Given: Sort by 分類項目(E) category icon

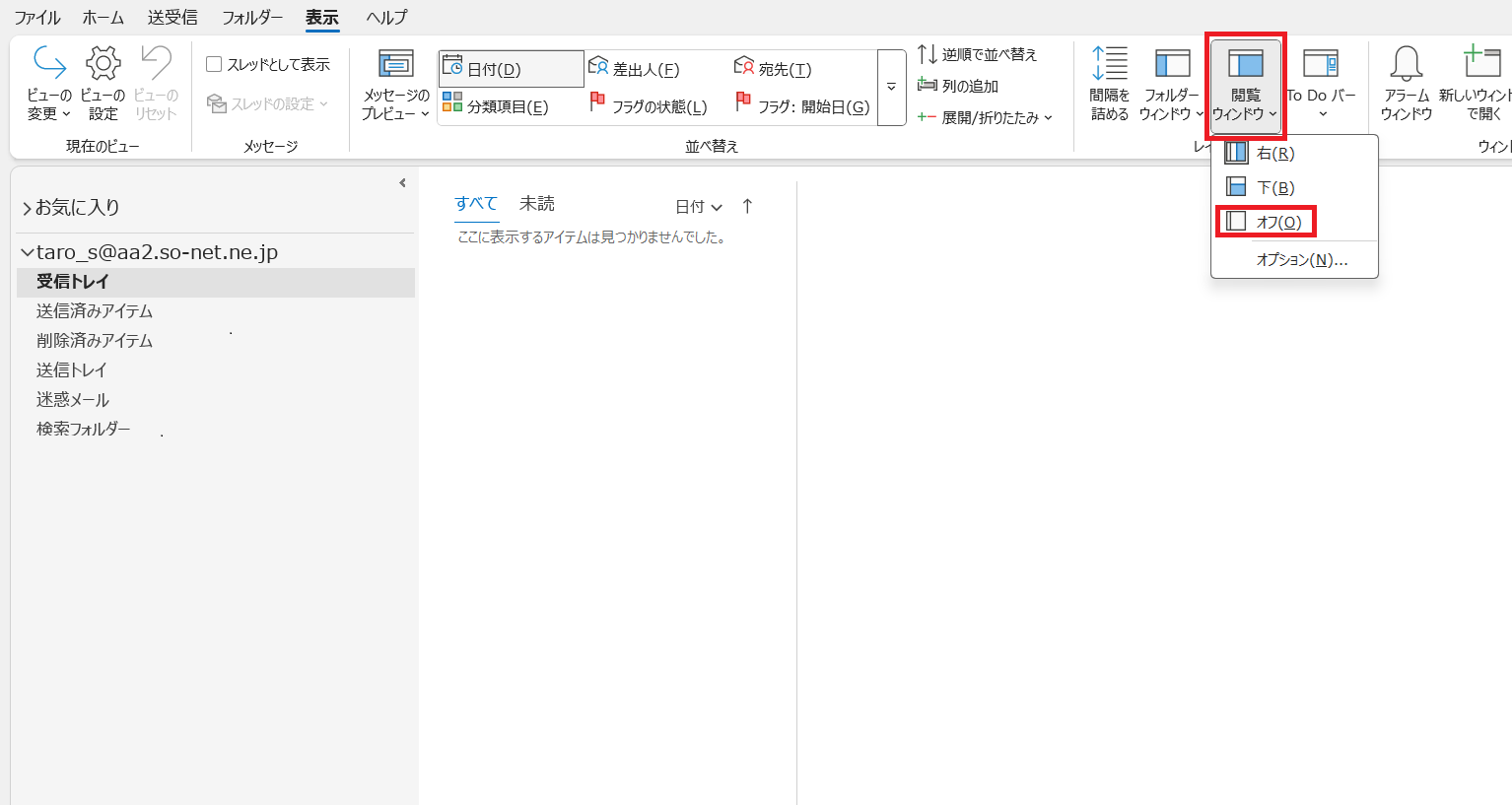Looking at the screenshot, I should pyautogui.click(x=452, y=102).
